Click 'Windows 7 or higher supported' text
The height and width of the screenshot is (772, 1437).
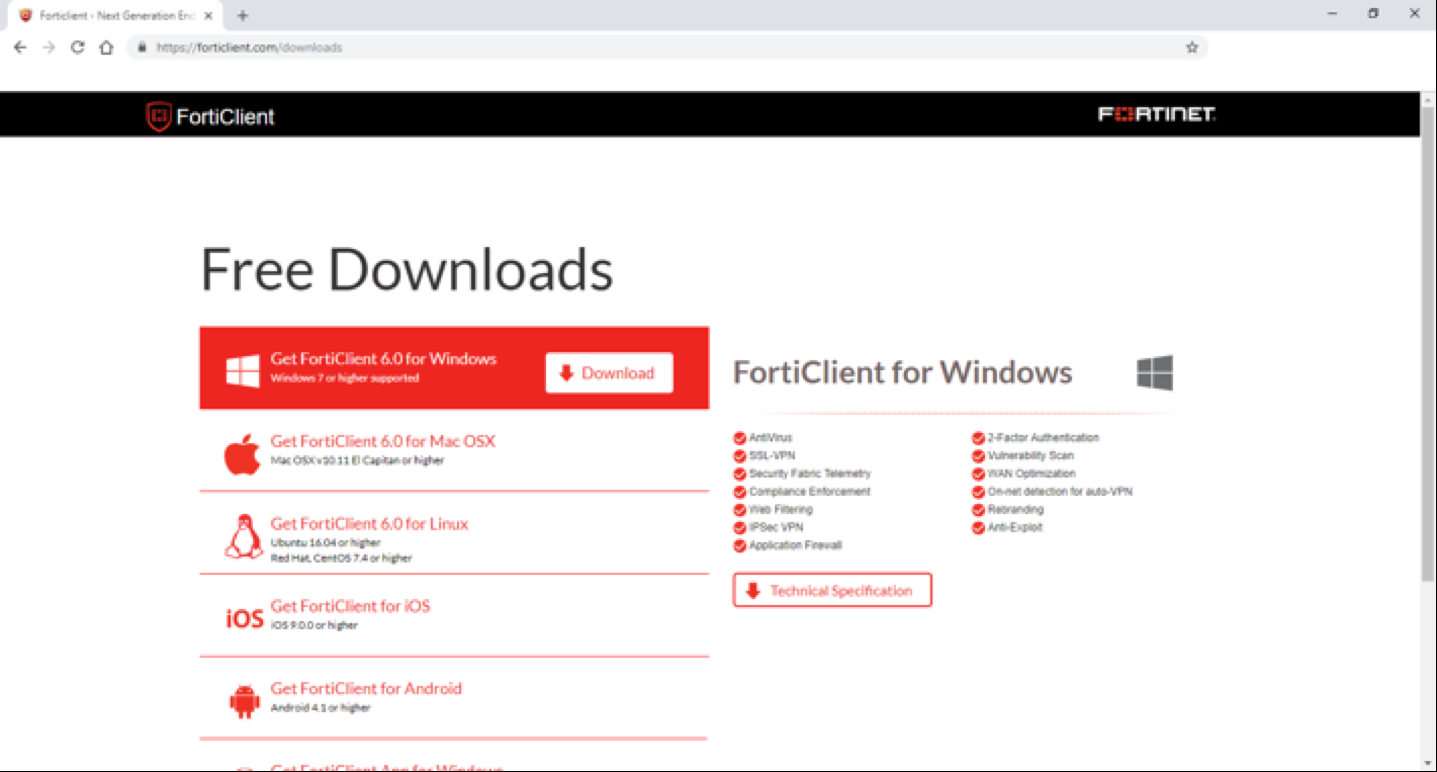[x=345, y=379]
